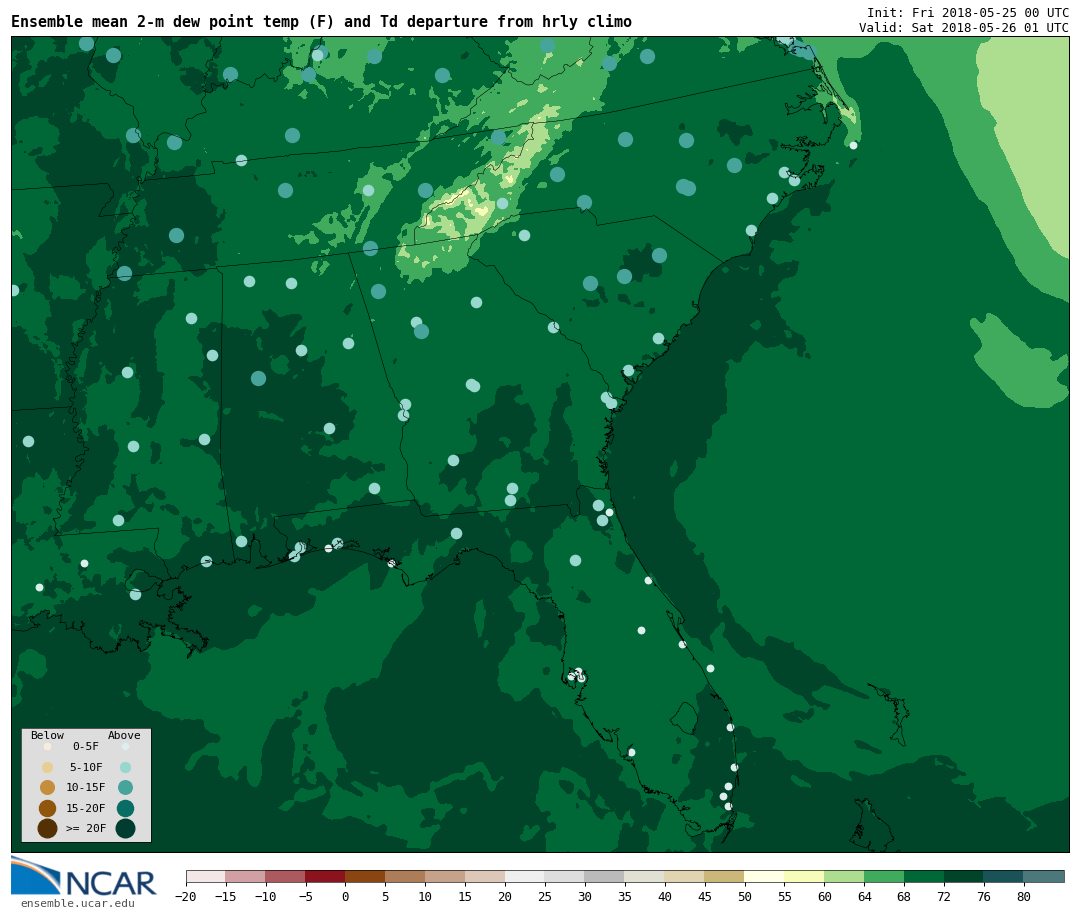1080x915 pixels.
Task: Pick the colorbar swatch between 15 and 20
Action: pyautogui.click(x=485, y=876)
